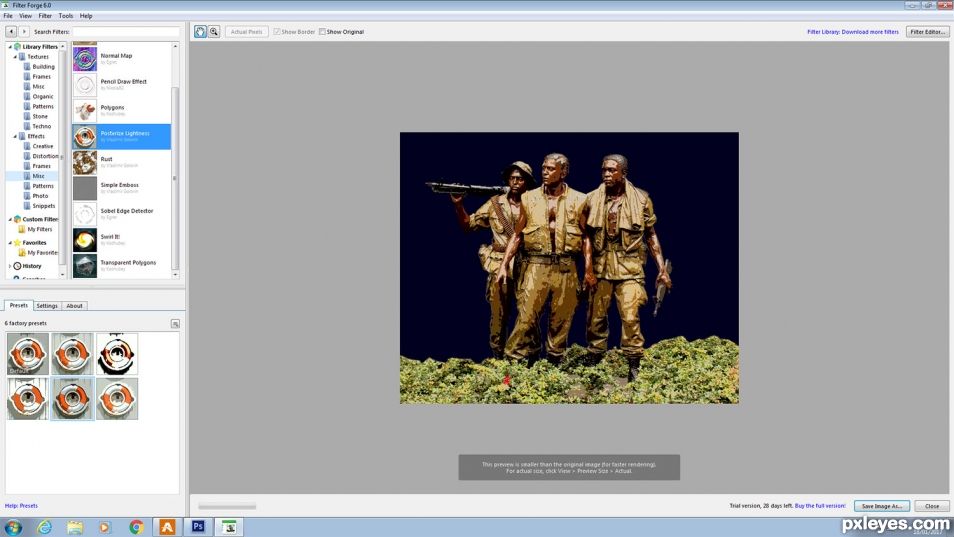Collapse the Favorites tree node
The image size is (954, 537).
pyautogui.click(x=10, y=243)
